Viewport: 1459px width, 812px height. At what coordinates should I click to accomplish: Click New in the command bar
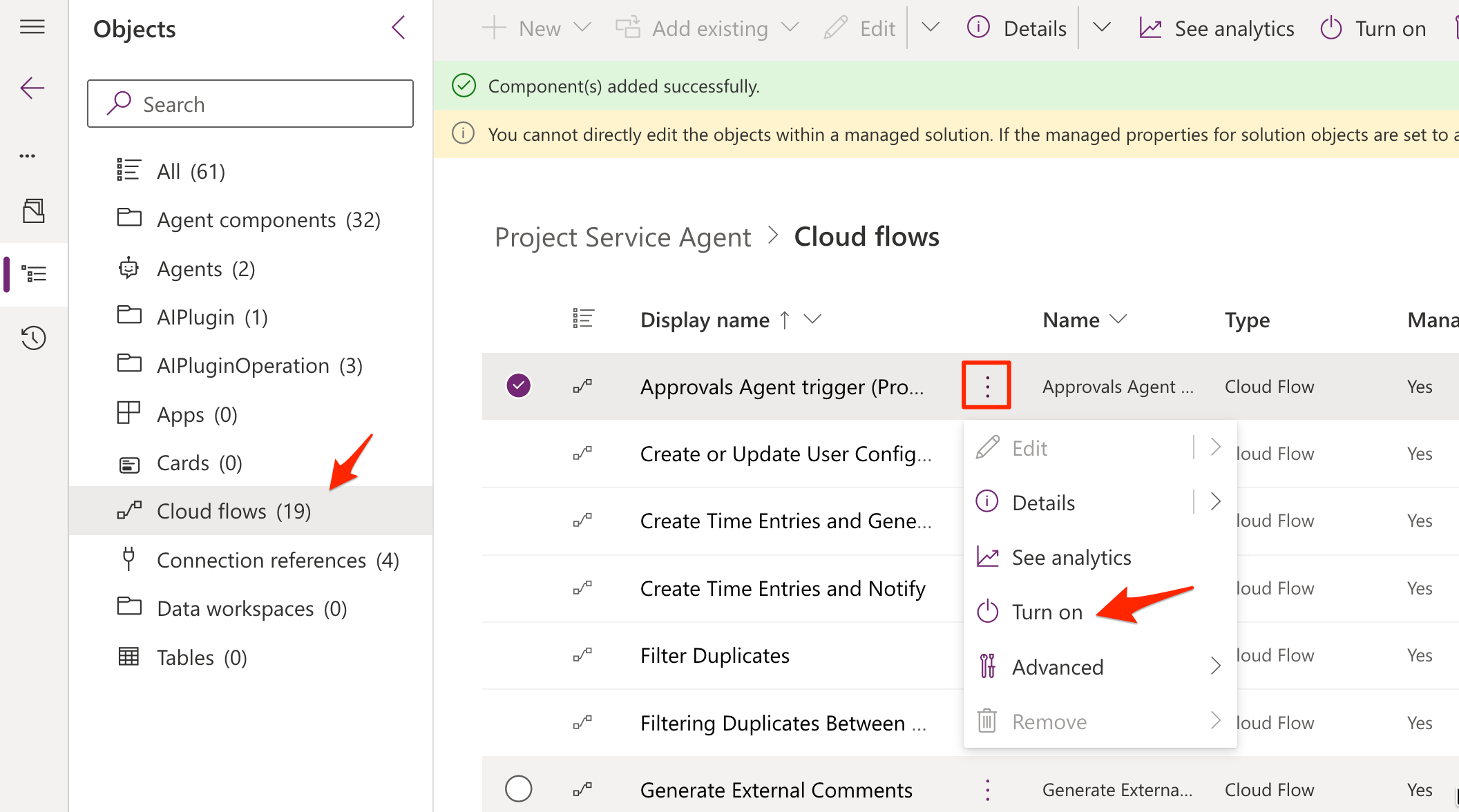click(x=522, y=28)
